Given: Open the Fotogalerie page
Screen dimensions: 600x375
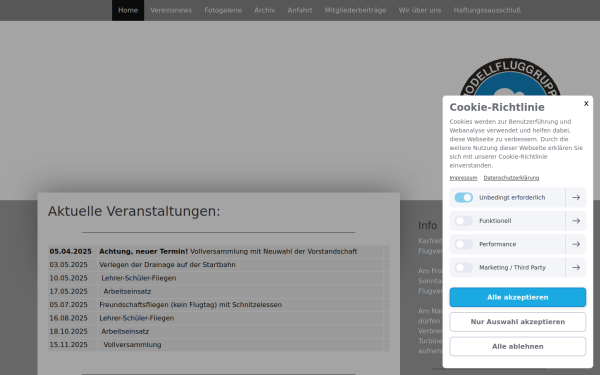Looking at the screenshot, I should pos(223,10).
